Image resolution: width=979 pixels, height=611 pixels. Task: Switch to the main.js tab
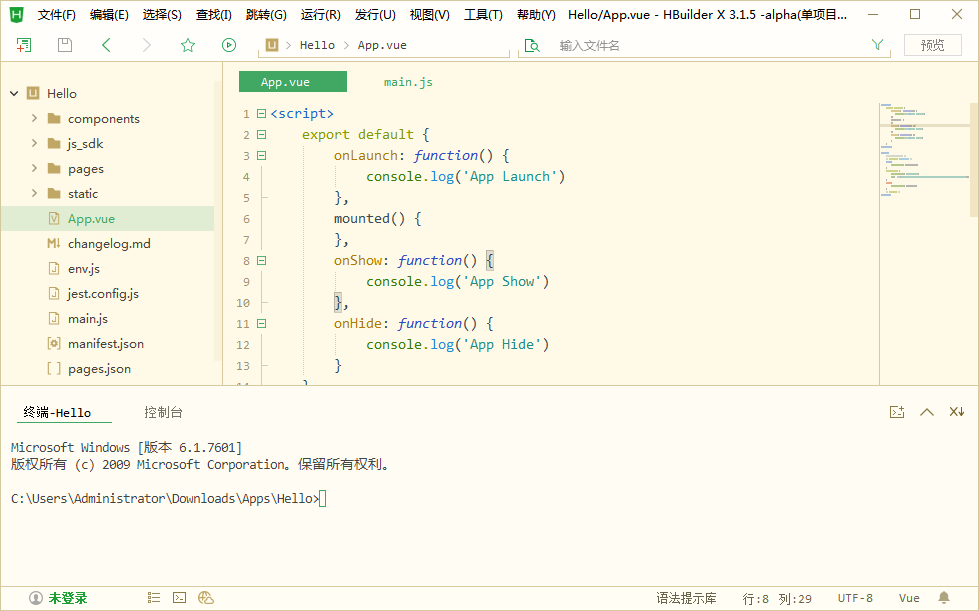pos(407,81)
